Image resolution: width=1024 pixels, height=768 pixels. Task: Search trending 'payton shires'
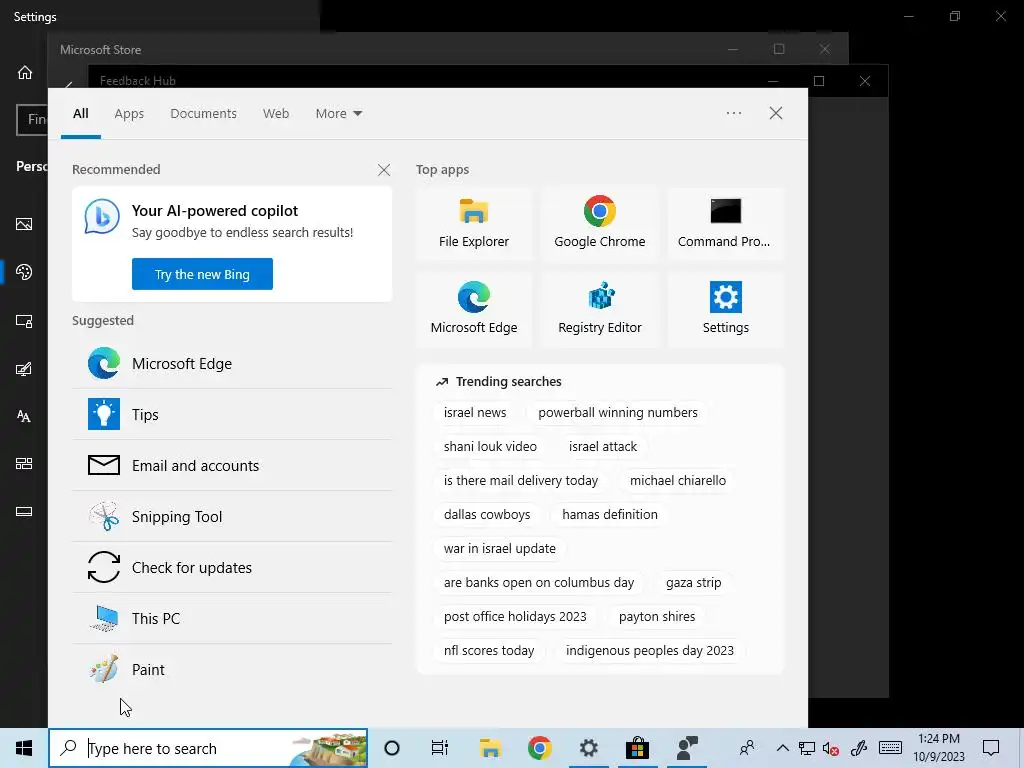tap(657, 616)
